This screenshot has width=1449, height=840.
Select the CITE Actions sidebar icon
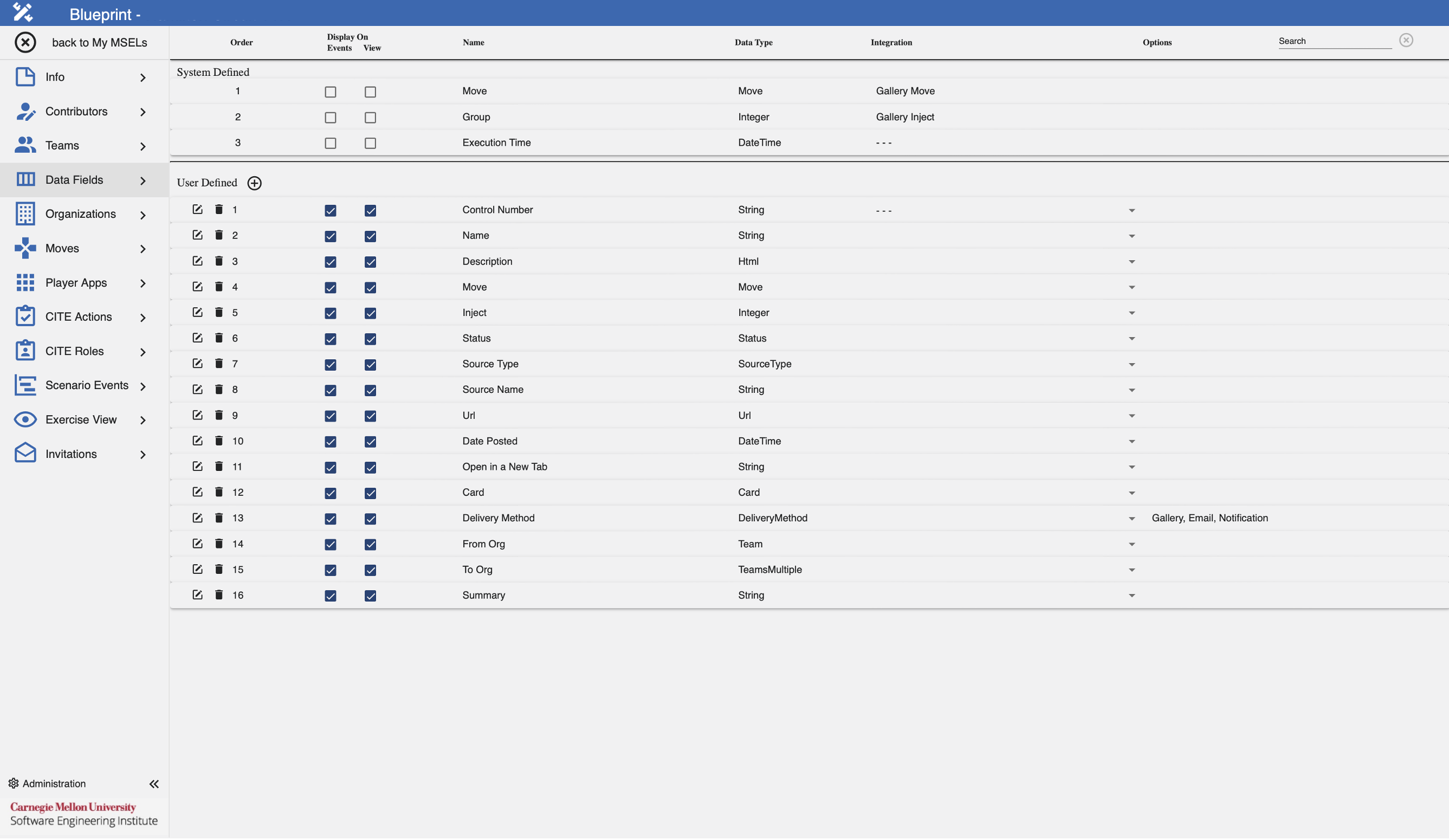tap(25, 316)
